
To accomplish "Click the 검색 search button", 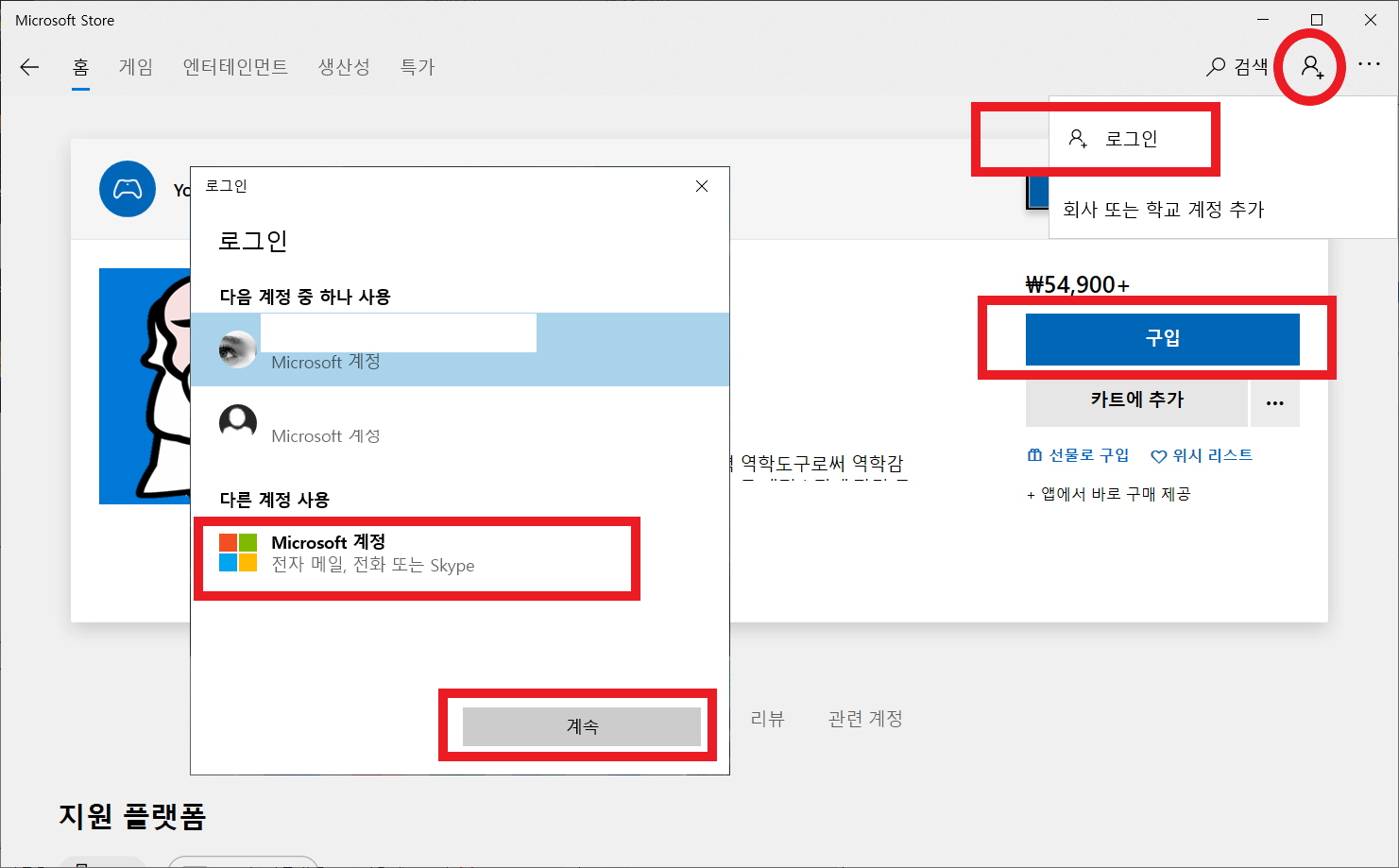I will 1237,67.
